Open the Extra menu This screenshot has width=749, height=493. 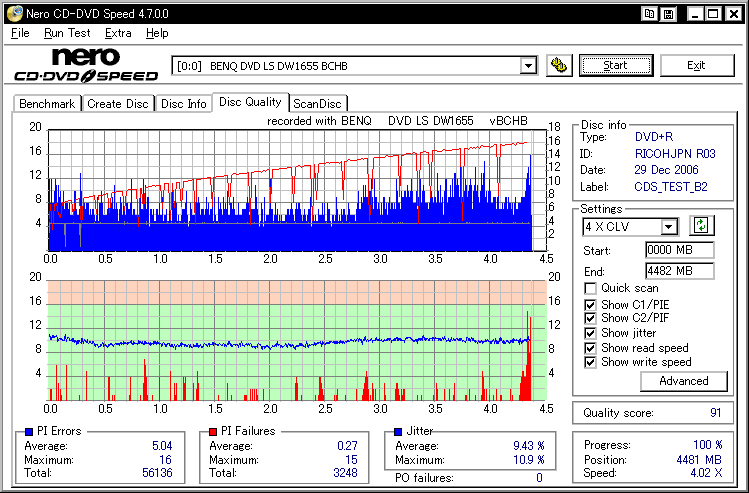[118, 33]
